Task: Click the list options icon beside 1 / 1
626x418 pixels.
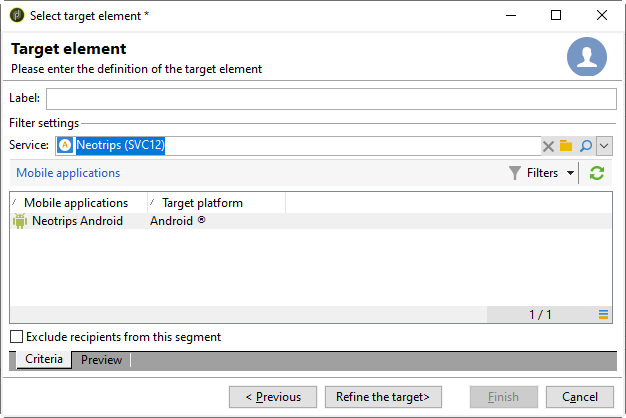Action: click(604, 315)
